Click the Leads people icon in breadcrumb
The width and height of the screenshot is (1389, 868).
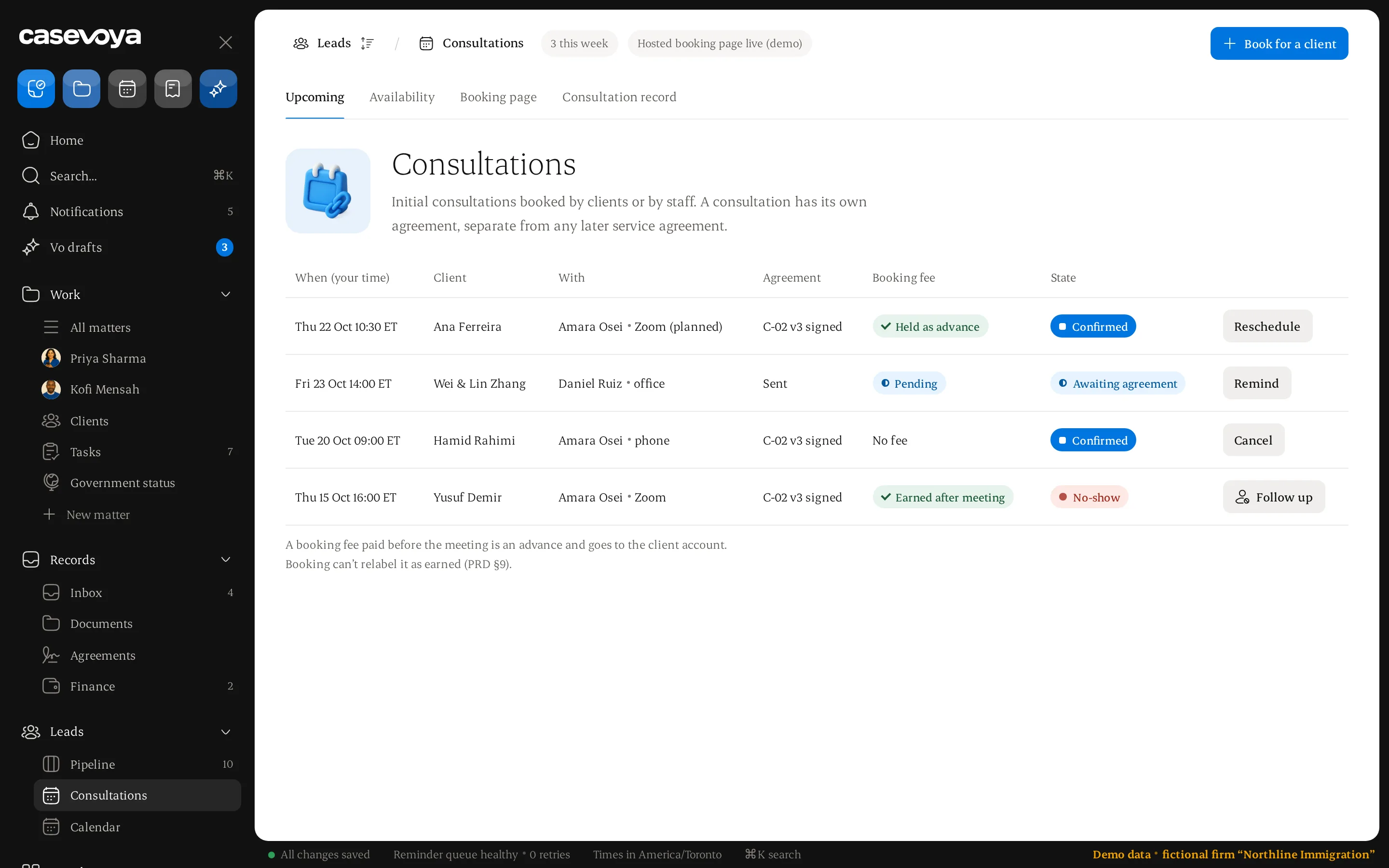pos(301,43)
